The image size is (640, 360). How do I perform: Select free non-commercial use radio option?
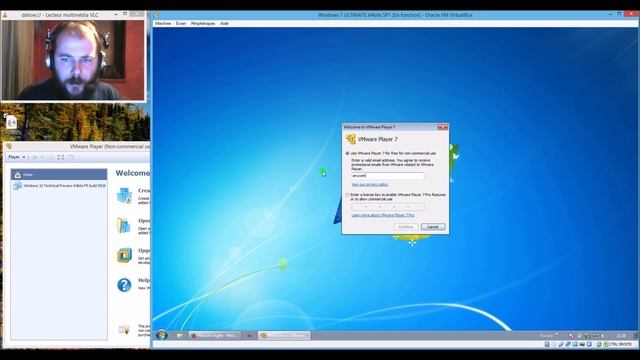click(x=347, y=153)
